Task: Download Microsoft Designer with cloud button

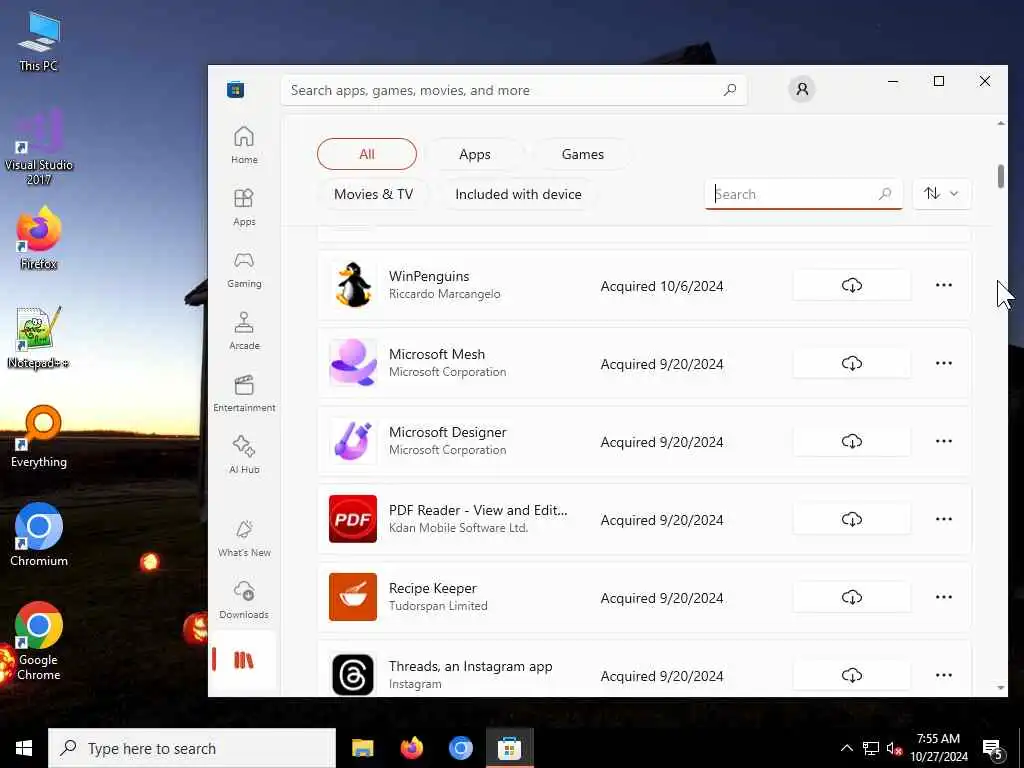Action: [x=852, y=441]
